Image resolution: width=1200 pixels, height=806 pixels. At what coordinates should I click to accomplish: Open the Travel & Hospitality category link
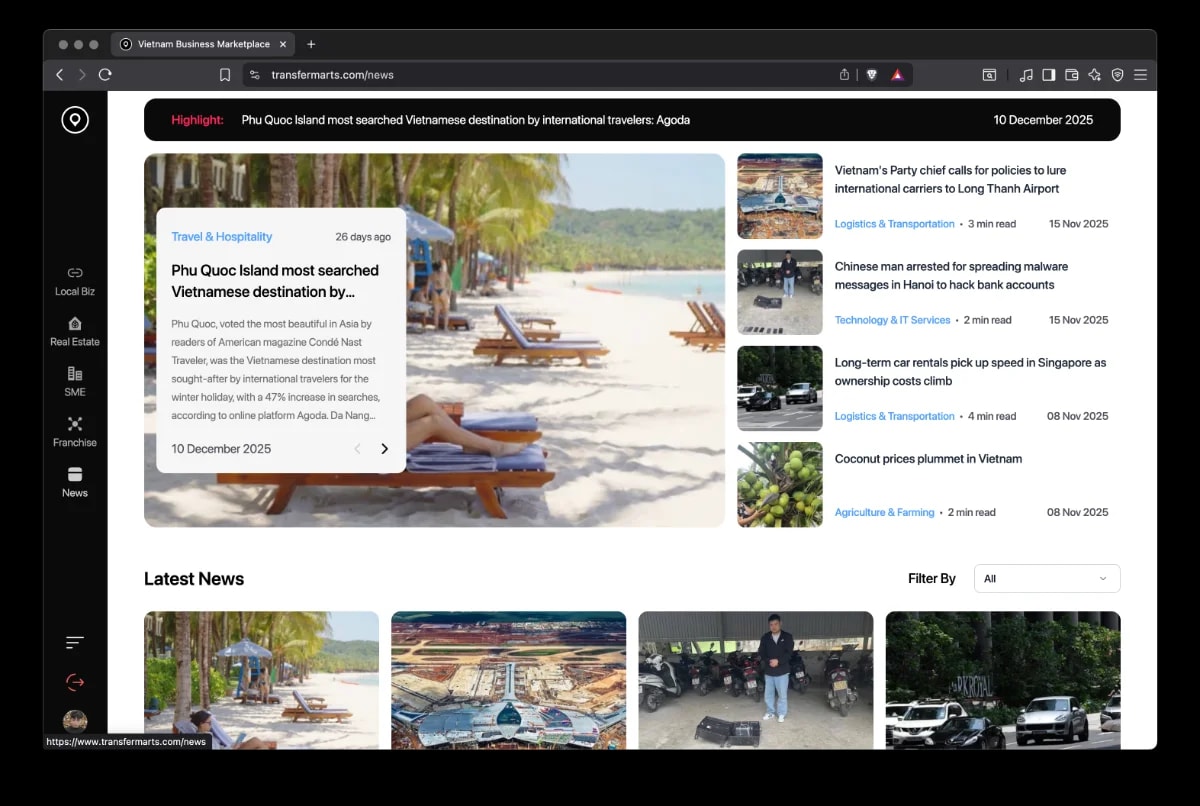coord(221,237)
